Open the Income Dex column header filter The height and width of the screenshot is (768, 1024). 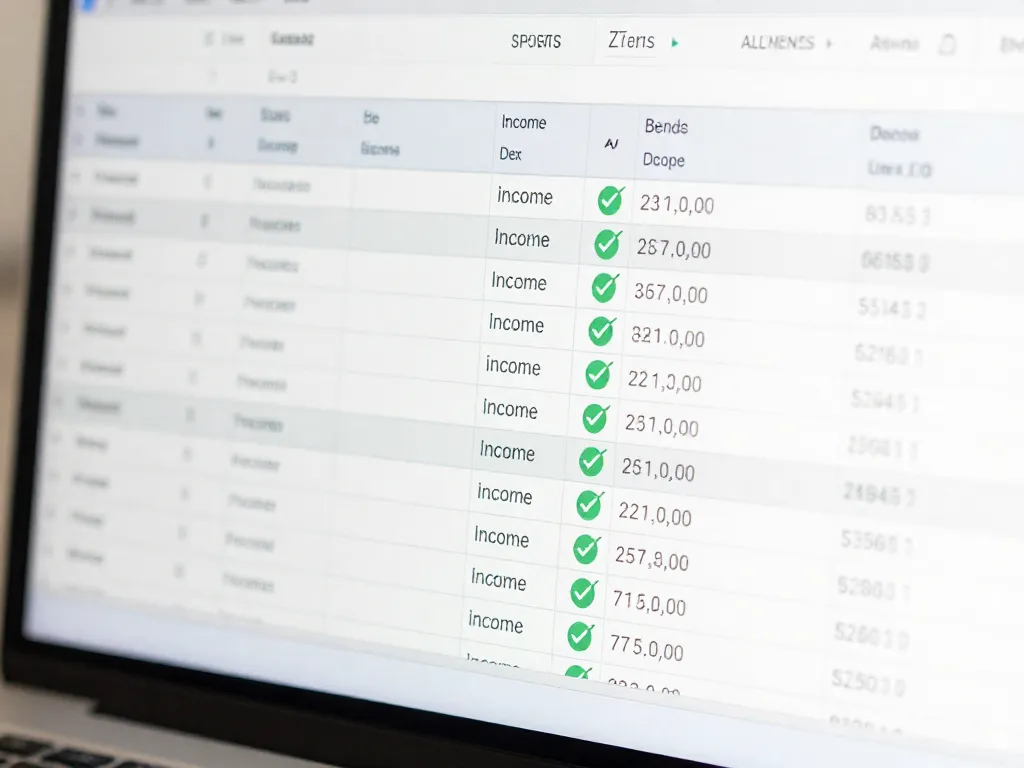[523, 138]
